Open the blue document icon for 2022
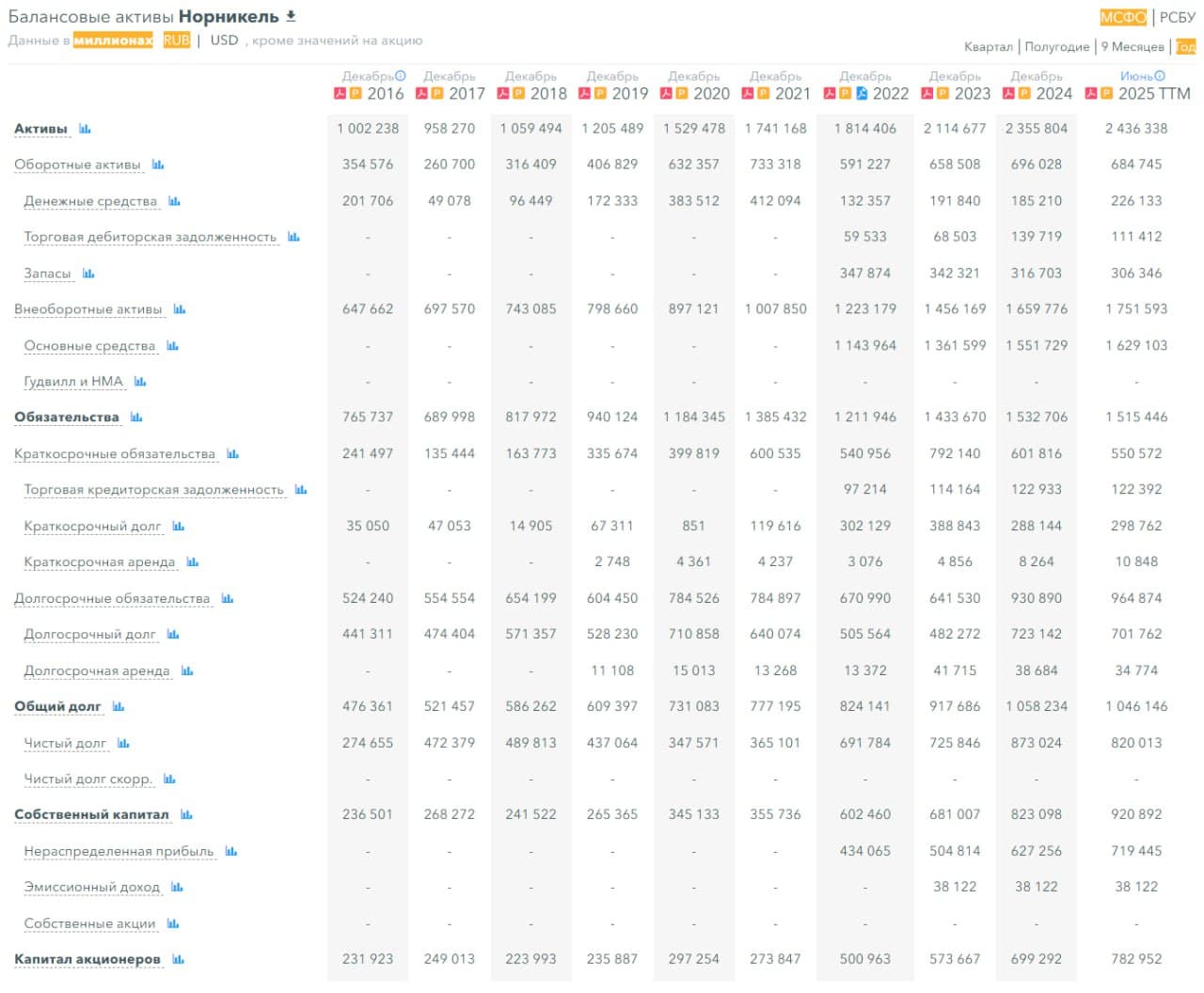This screenshot has width=1204, height=993. tap(862, 94)
